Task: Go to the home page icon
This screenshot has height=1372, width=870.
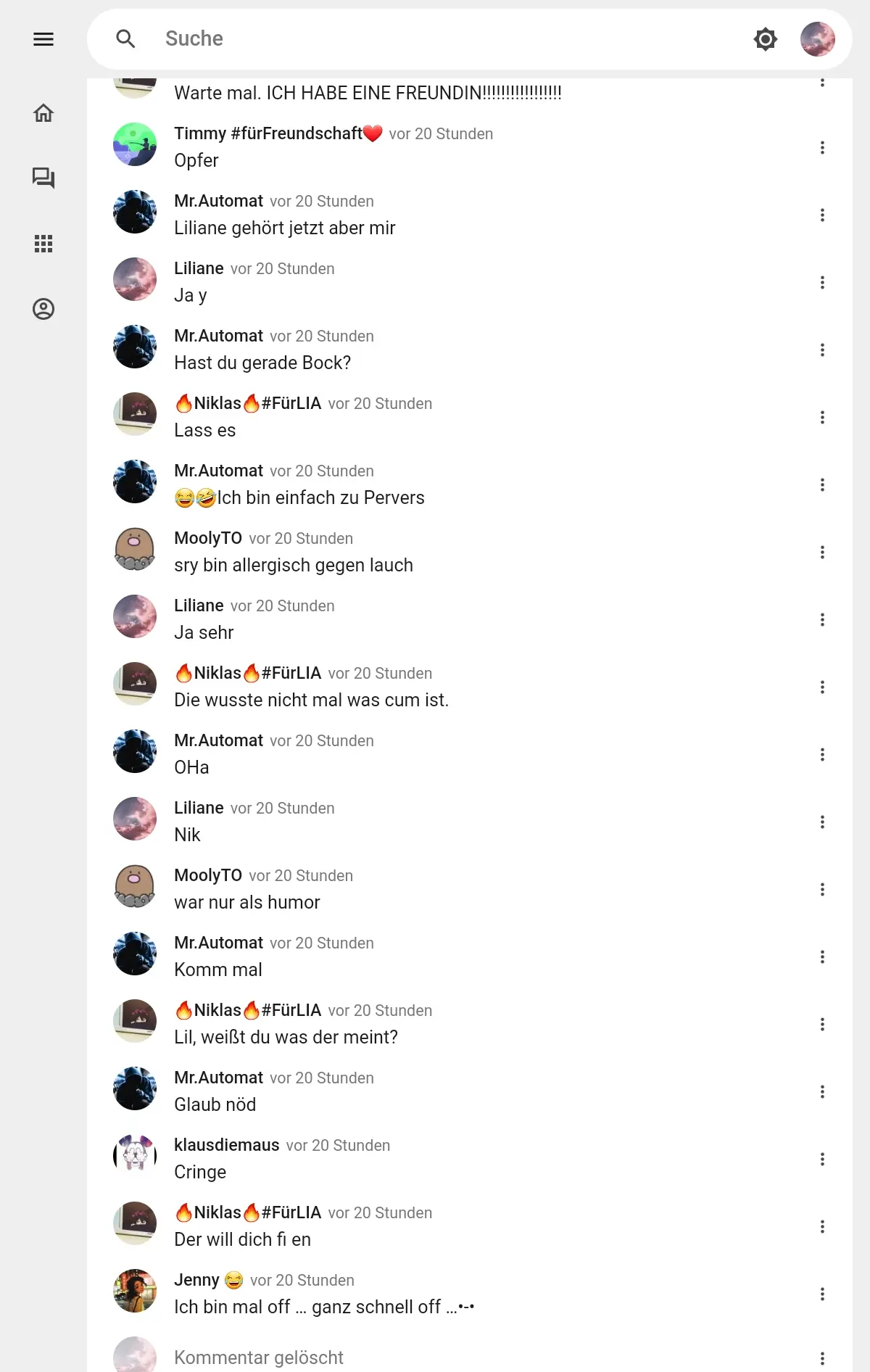Action: (43, 113)
